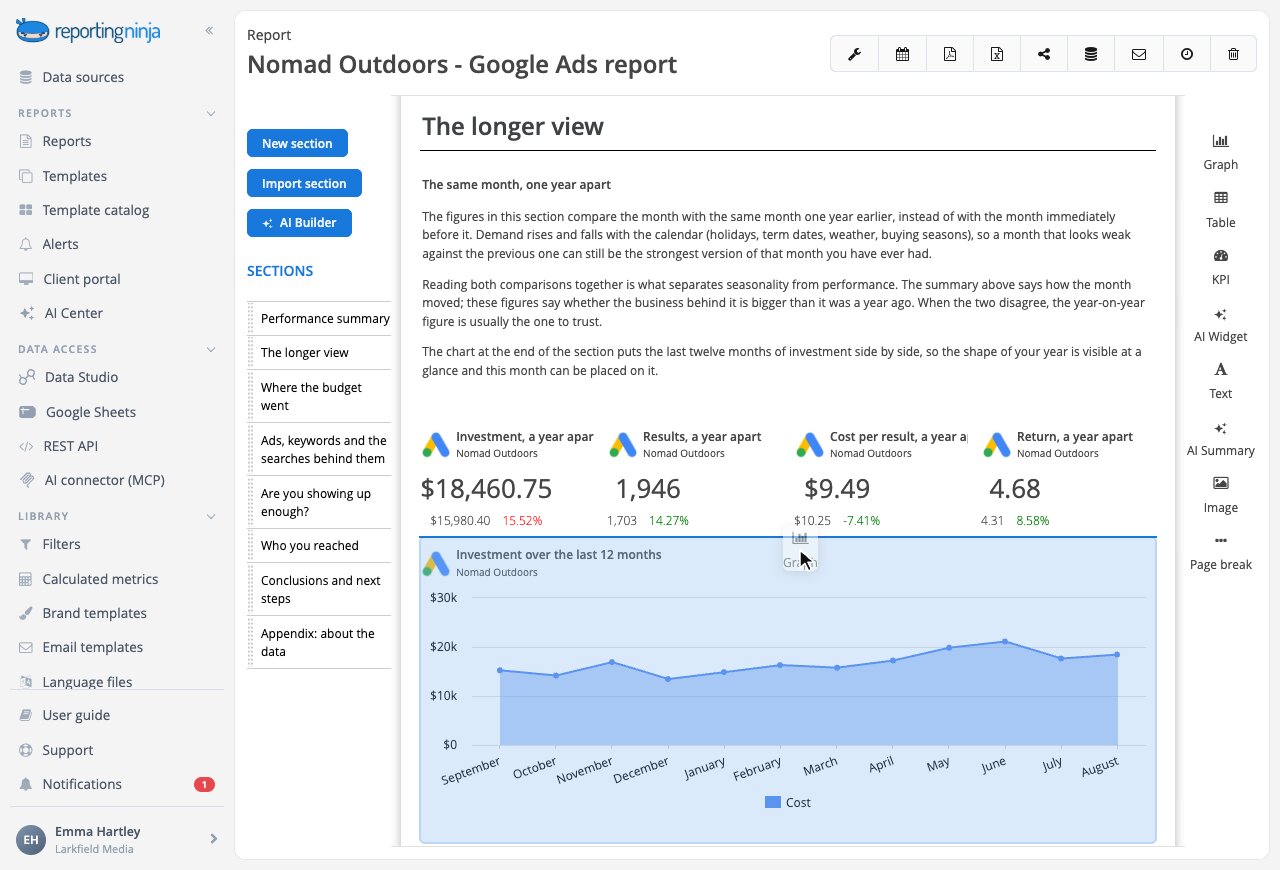
Task: Jump to the Where the budget went section
Action: [319, 397]
